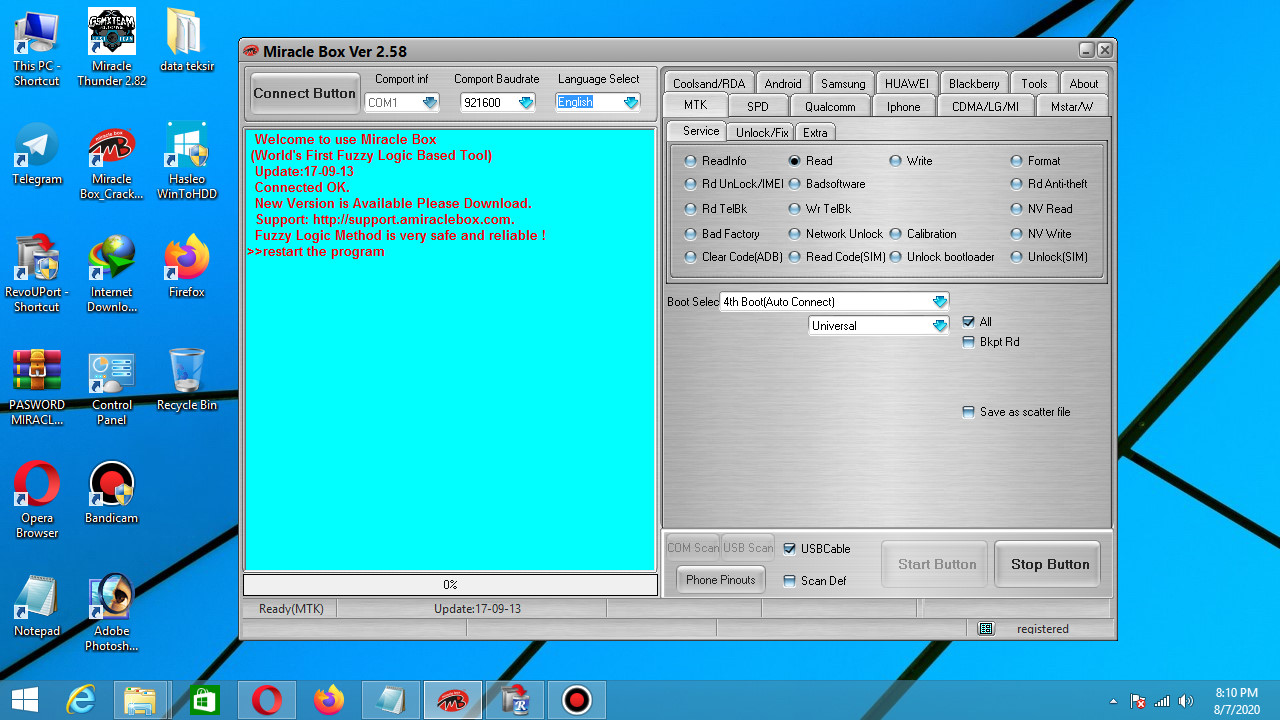Select the PASWORD MiRACL archive icon
1280x720 pixels.
[37, 387]
